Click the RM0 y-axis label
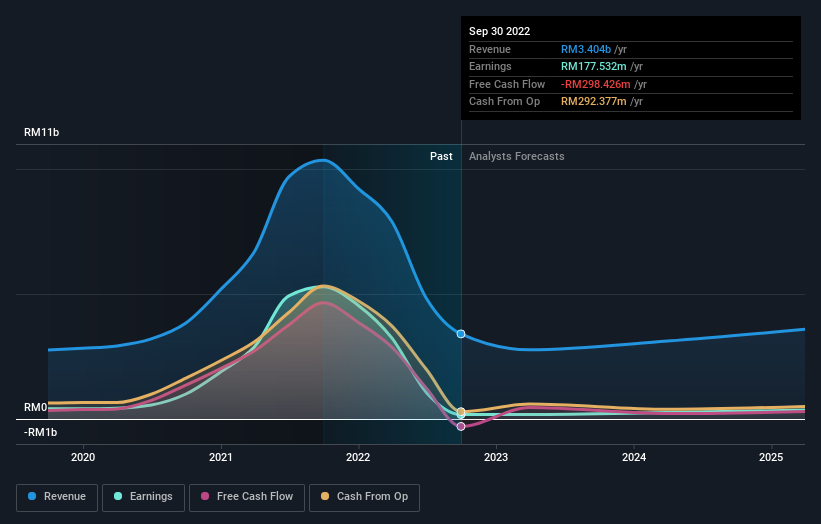The height and width of the screenshot is (524, 821). point(36,407)
